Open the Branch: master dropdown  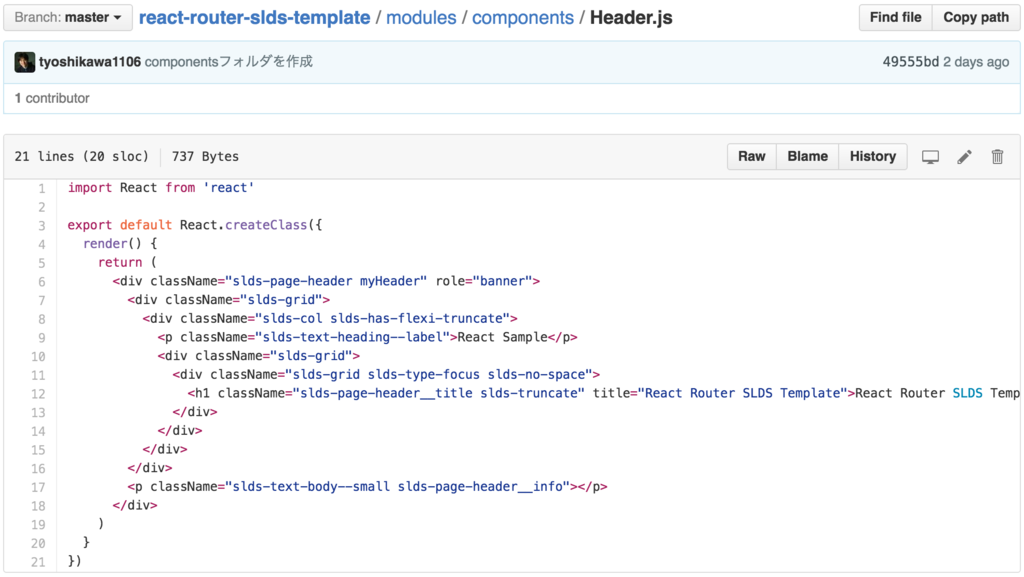click(x=67, y=16)
